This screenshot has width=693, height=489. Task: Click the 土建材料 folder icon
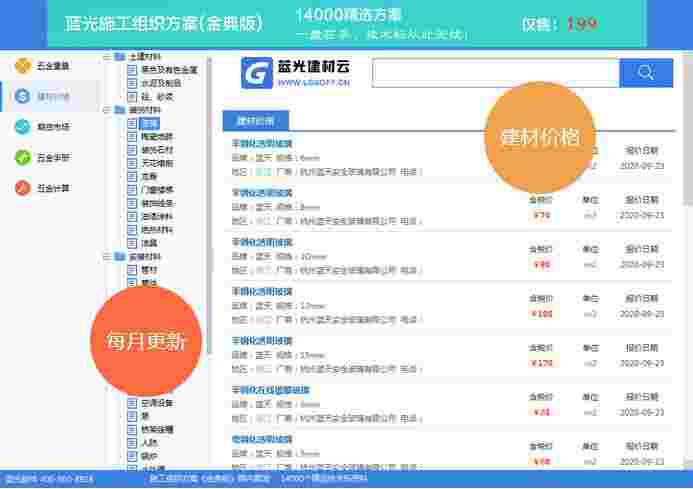point(120,57)
